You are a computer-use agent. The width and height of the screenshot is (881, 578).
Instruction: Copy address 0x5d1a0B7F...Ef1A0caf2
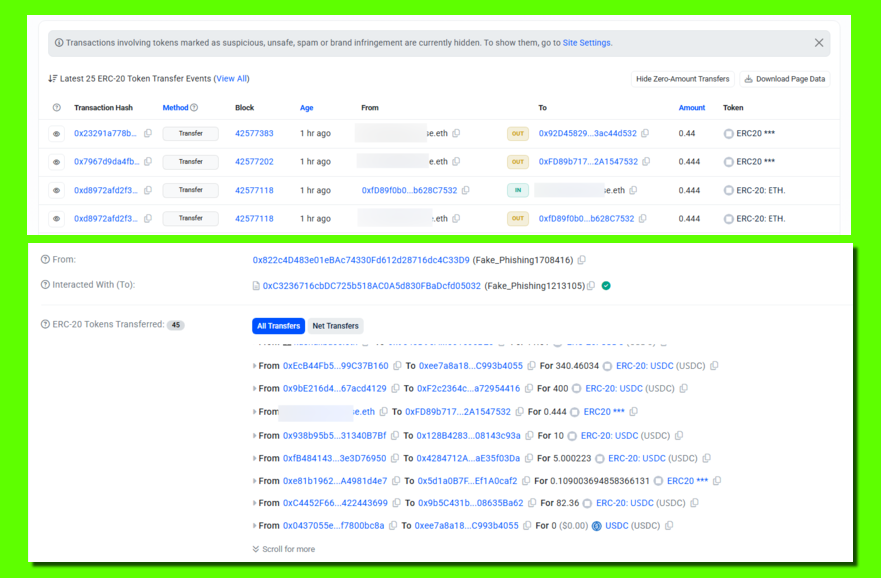[526, 481]
